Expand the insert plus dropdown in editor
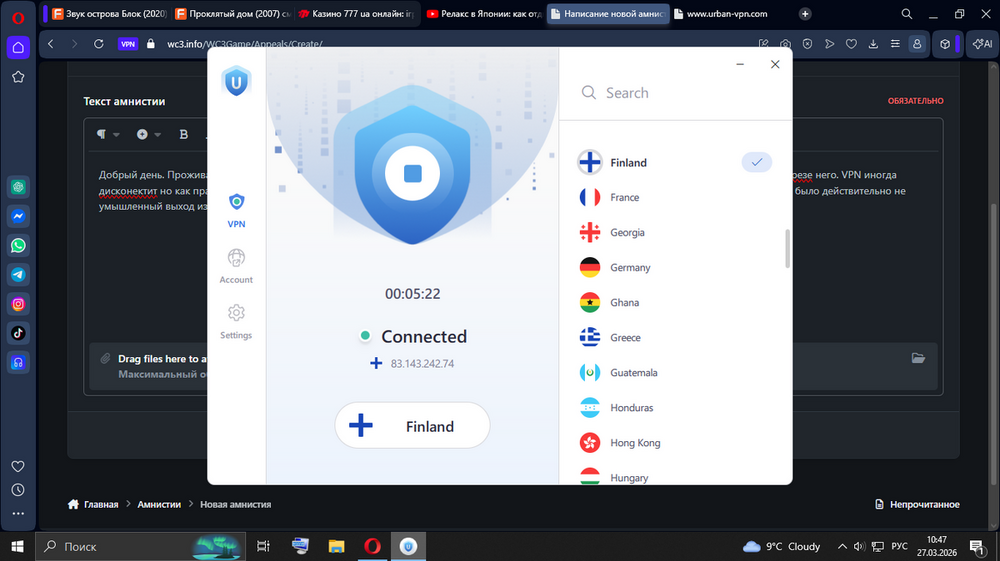This screenshot has width=1000, height=561. (x=148, y=134)
